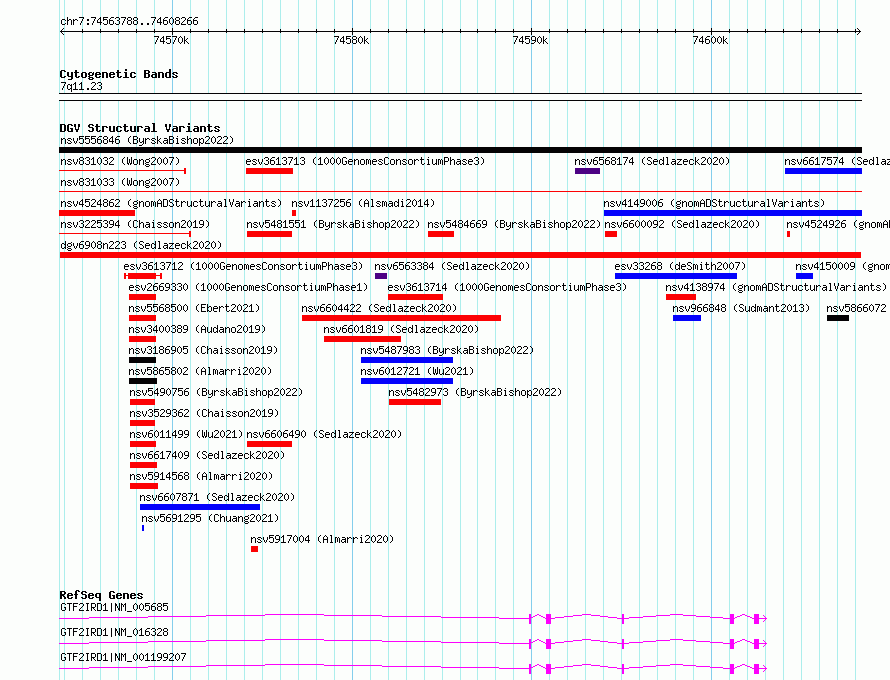Click nsv6563384 (Sedlazeck2020) label

click(x=452, y=266)
